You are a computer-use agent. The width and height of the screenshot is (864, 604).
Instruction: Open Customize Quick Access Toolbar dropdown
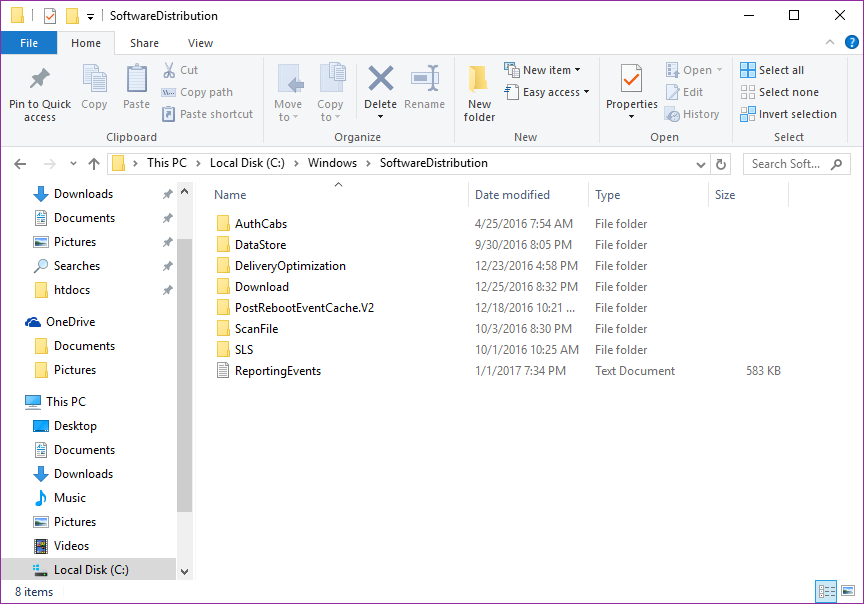[x=90, y=17]
